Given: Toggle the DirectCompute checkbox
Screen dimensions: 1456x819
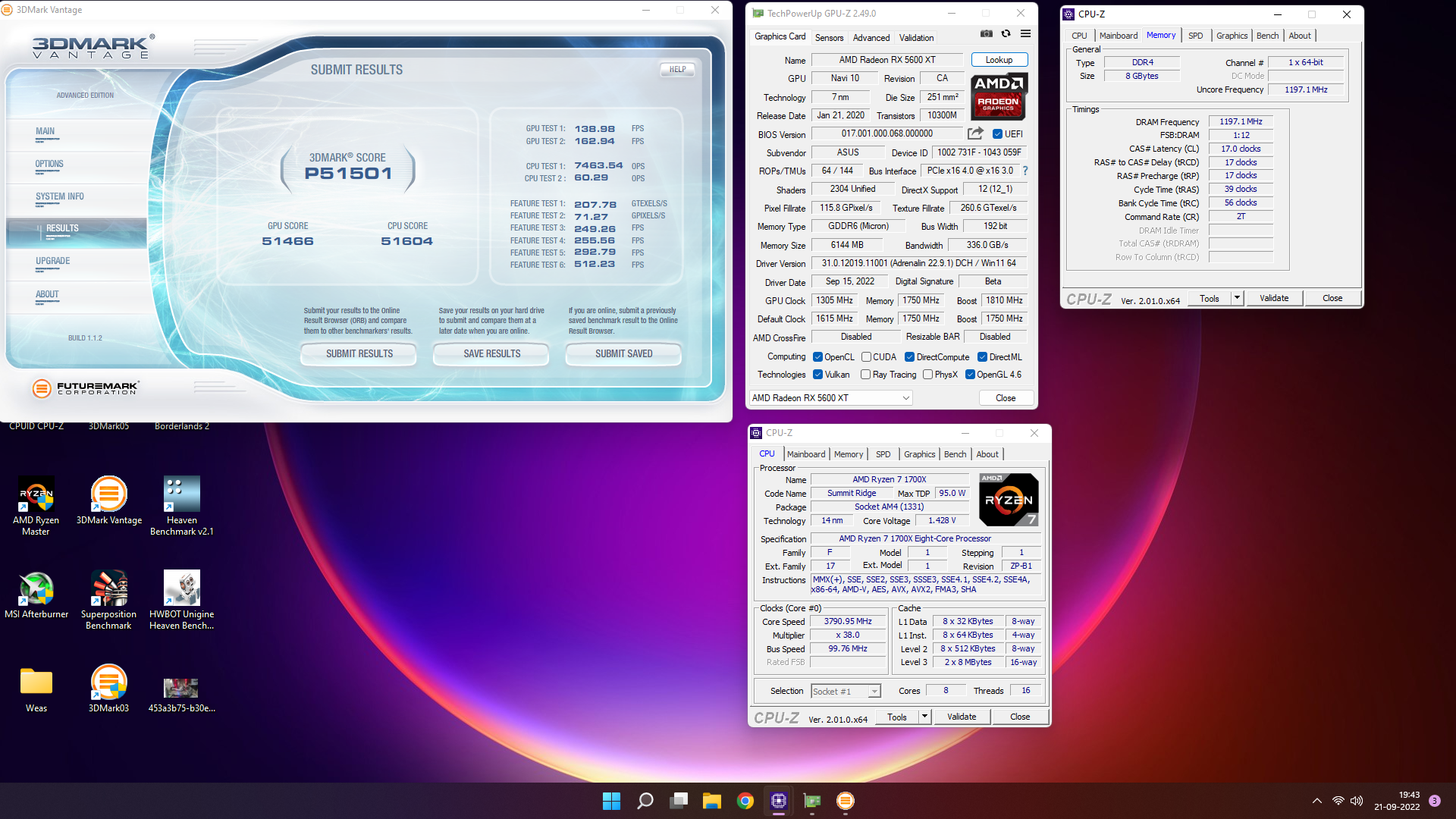Looking at the screenshot, I should click(x=909, y=357).
